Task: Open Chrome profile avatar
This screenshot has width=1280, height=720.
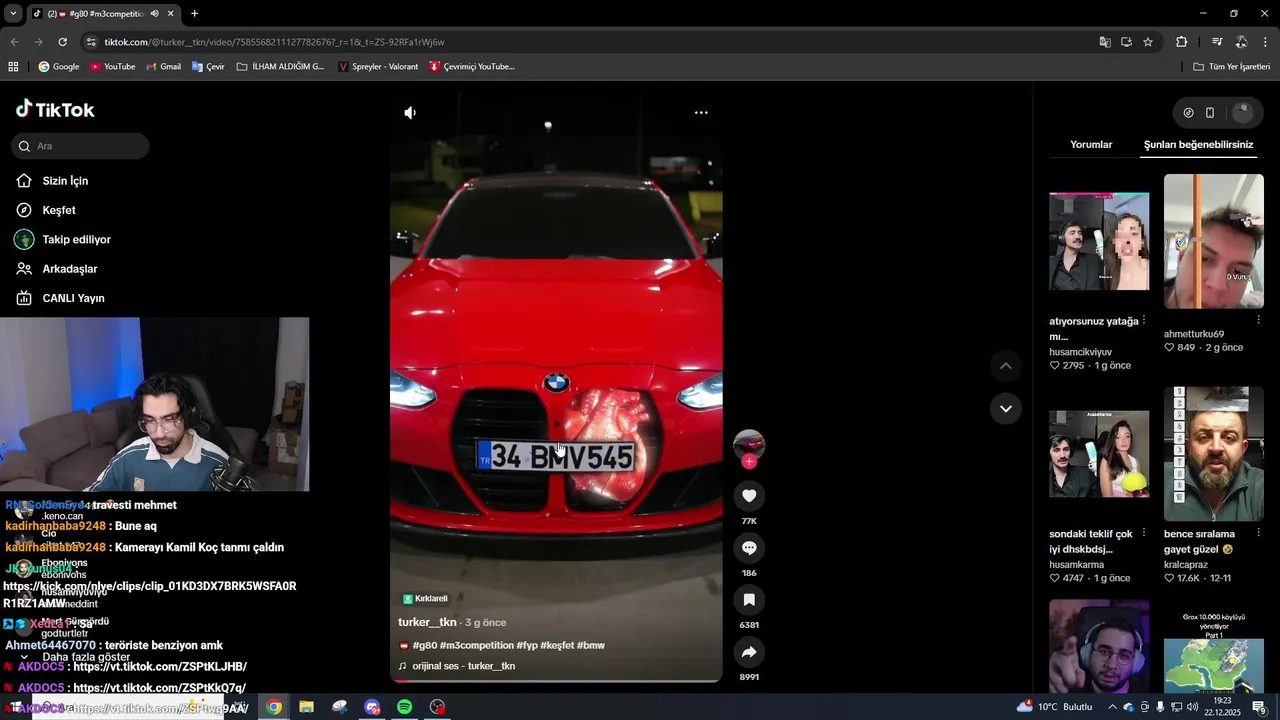Action: 1241,42
